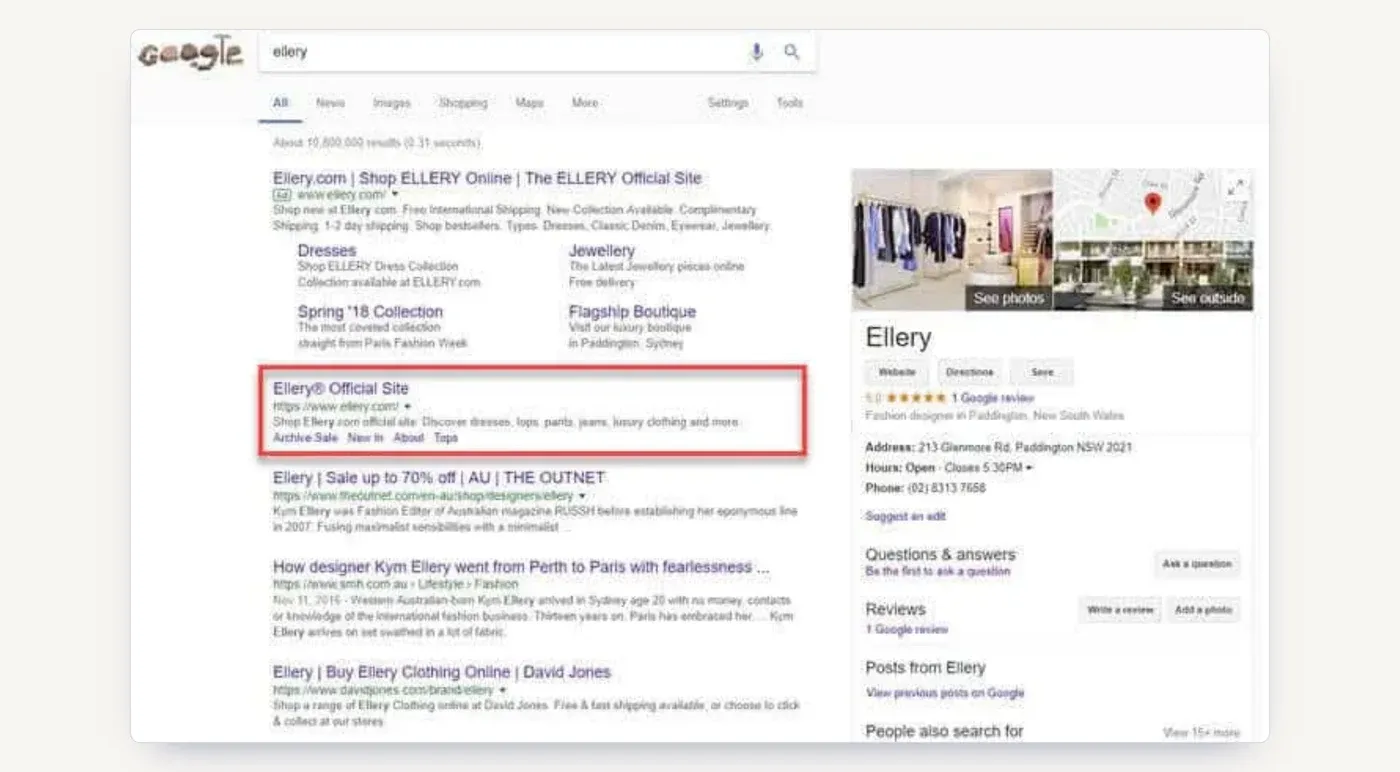
Task: Open the Dresses sitelink
Action: click(x=327, y=251)
